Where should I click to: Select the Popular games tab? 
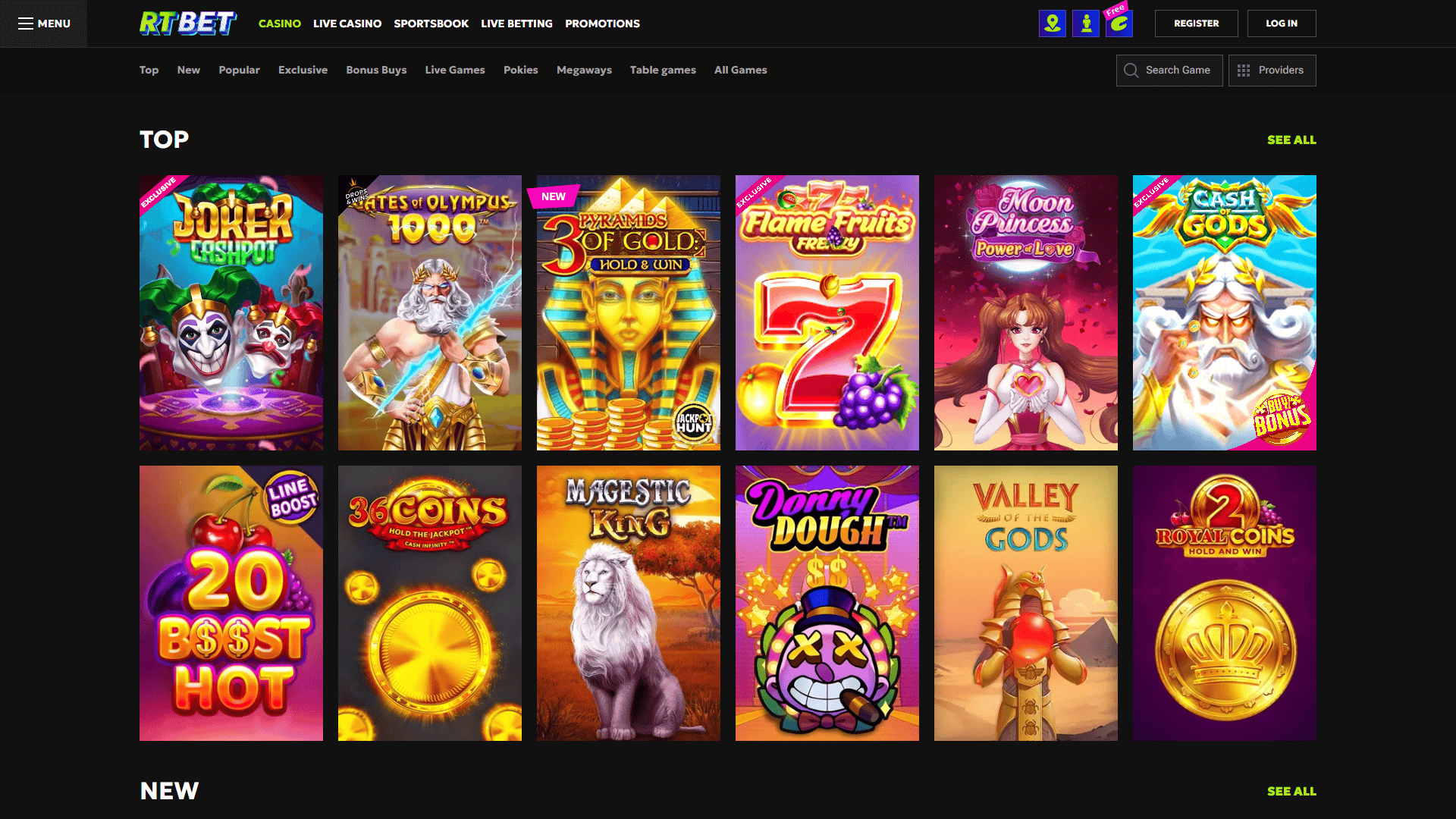(239, 70)
